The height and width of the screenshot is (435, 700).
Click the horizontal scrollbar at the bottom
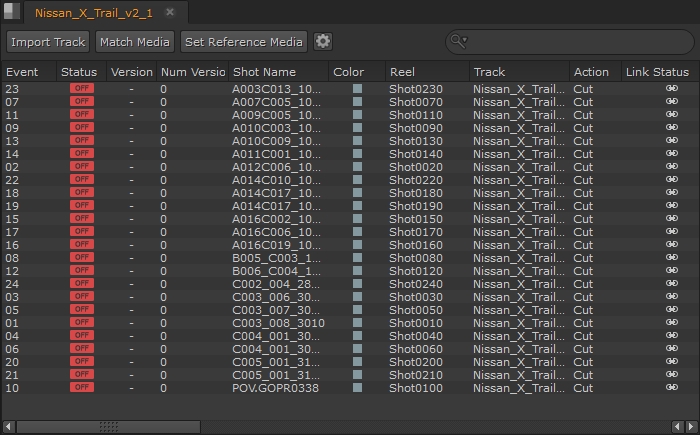(x=108, y=426)
